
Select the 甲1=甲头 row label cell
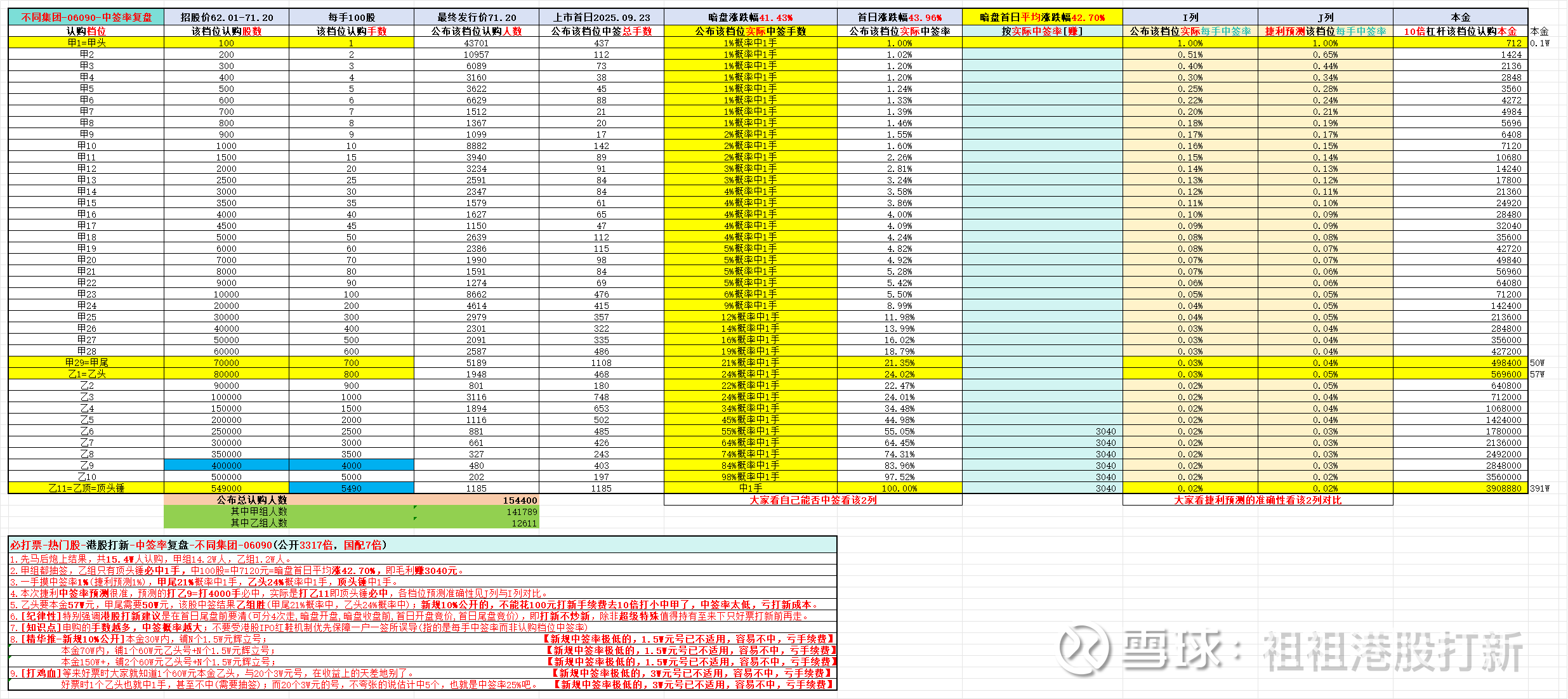pos(86,42)
